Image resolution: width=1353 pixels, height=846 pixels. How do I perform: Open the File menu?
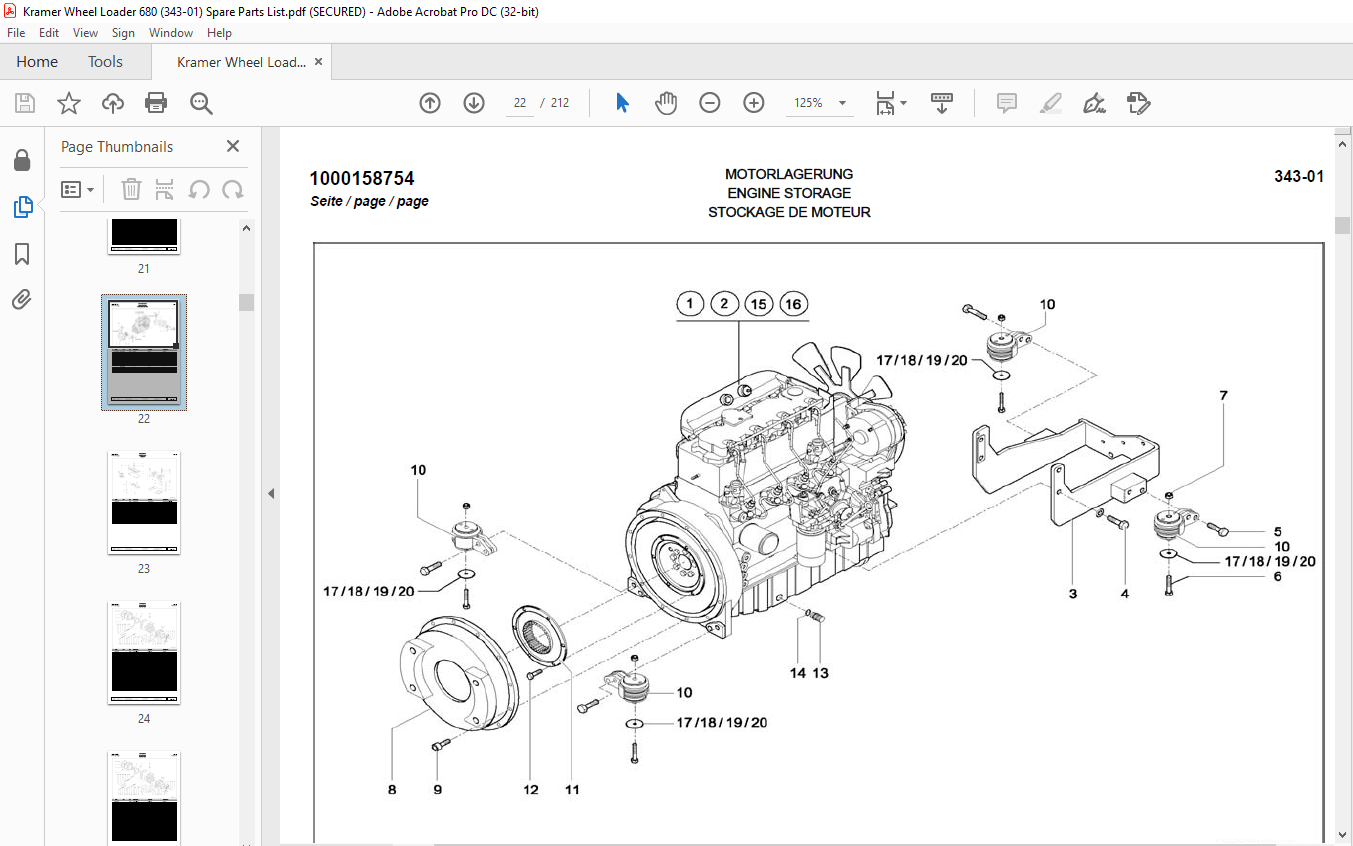pos(16,33)
